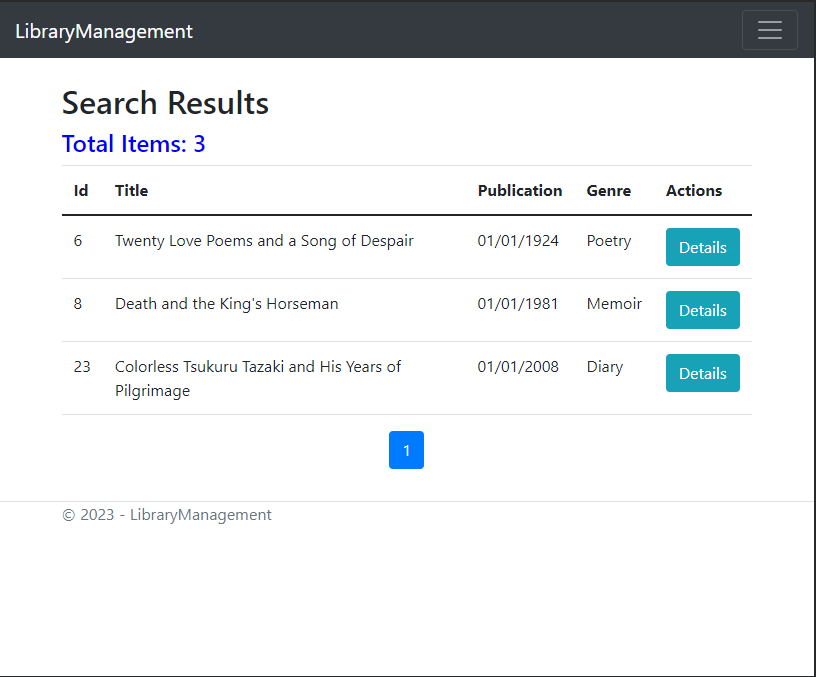Click the Actions column header

pyautogui.click(x=694, y=190)
